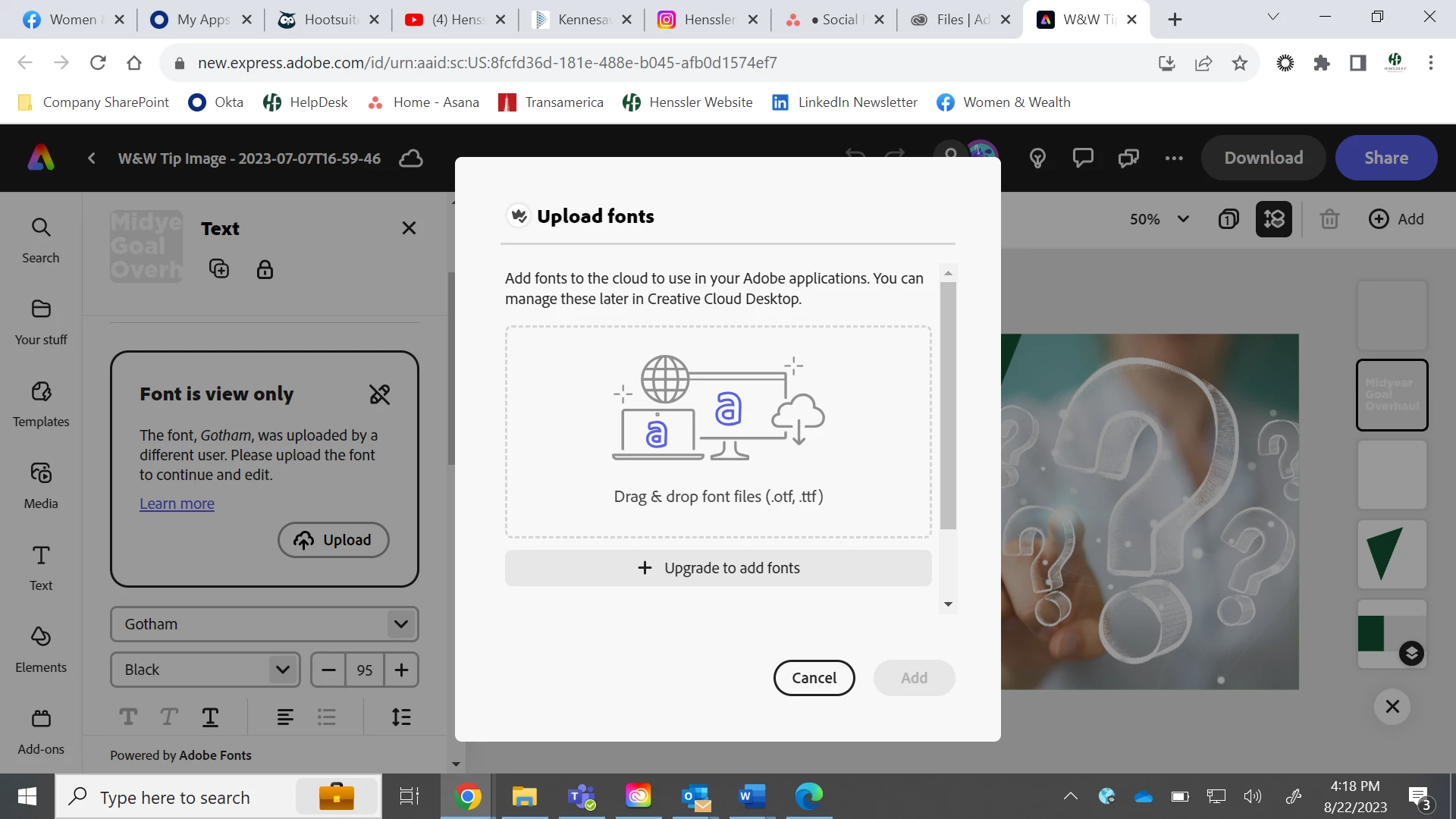Toggle underline text formatting

pos(210,717)
